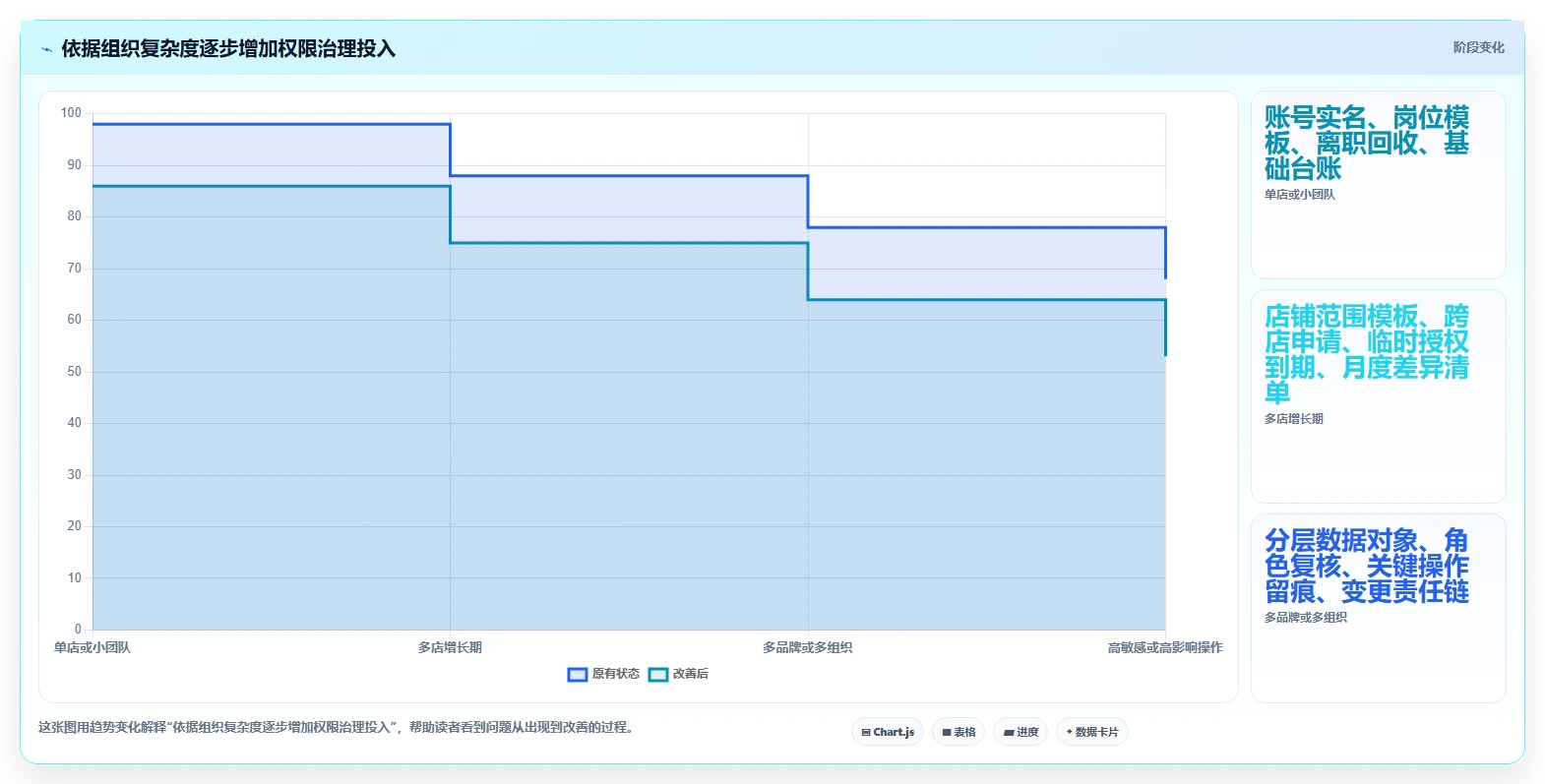Viewport: 1545px width, 784px height.
Task: Click the 单店或小团队 caption in first card
Action: (x=1300, y=195)
